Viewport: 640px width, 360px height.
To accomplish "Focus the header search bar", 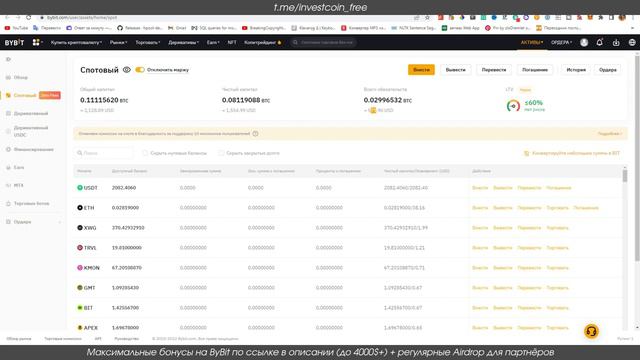I will pos(323,42).
